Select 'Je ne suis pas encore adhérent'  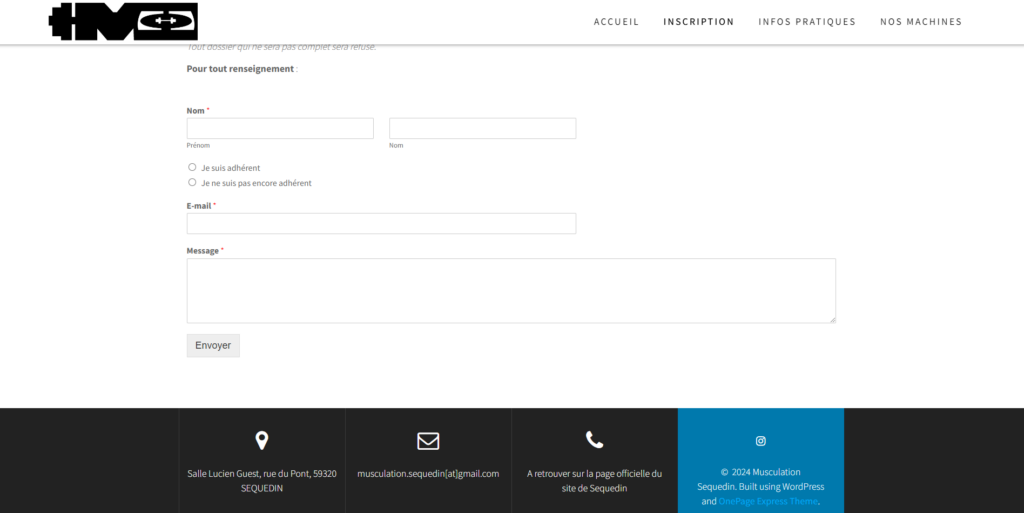click(x=192, y=182)
